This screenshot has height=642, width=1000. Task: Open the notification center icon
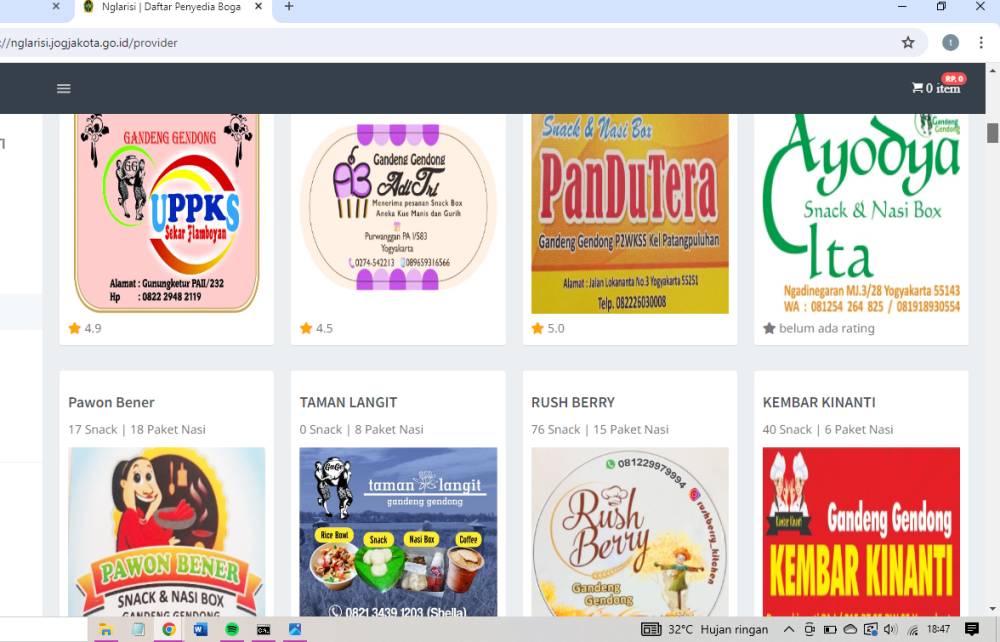click(x=971, y=630)
